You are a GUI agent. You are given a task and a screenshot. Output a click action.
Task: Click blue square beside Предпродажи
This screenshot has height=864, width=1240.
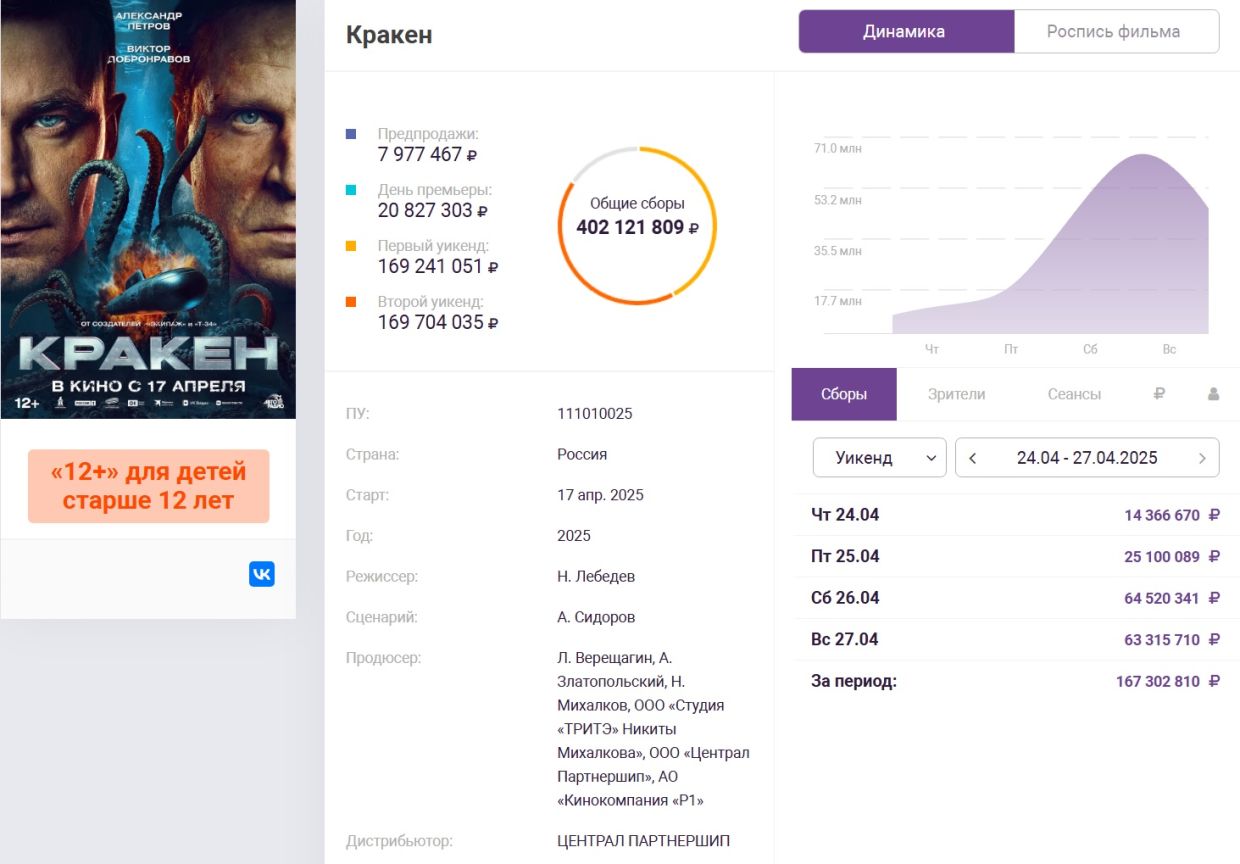pyautogui.click(x=350, y=134)
